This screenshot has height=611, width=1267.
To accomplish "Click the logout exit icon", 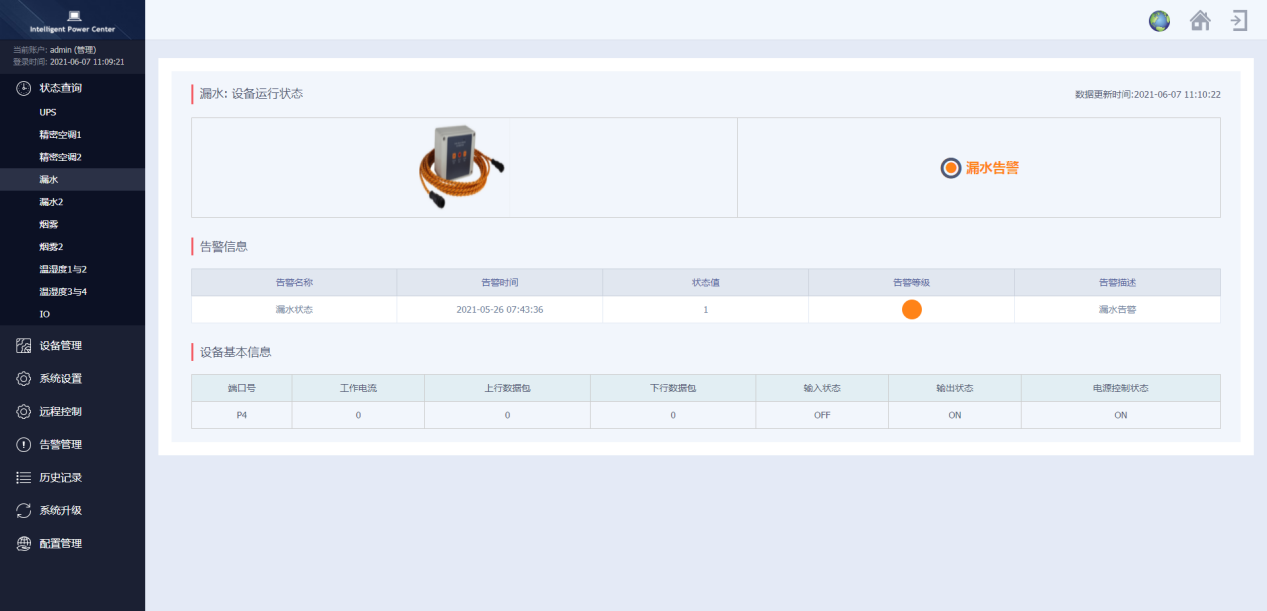I will (x=1239, y=21).
